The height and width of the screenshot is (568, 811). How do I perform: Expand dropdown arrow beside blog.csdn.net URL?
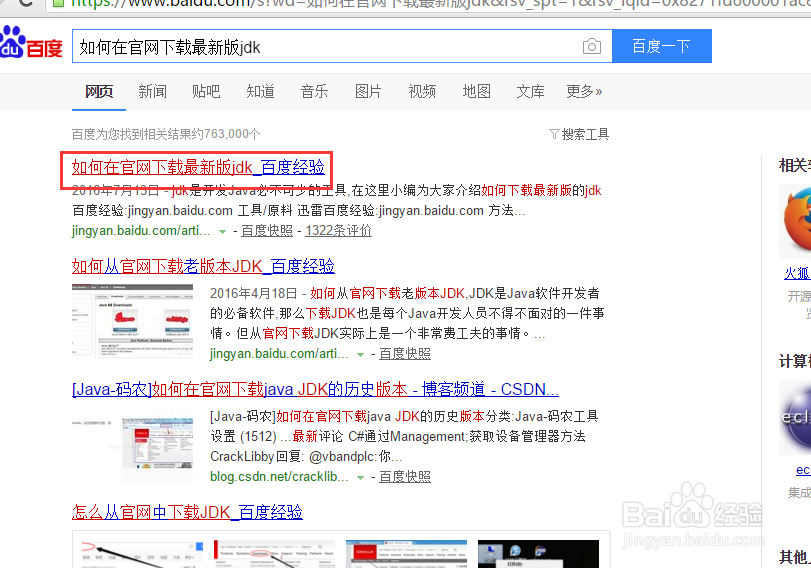(x=361, y=478)
